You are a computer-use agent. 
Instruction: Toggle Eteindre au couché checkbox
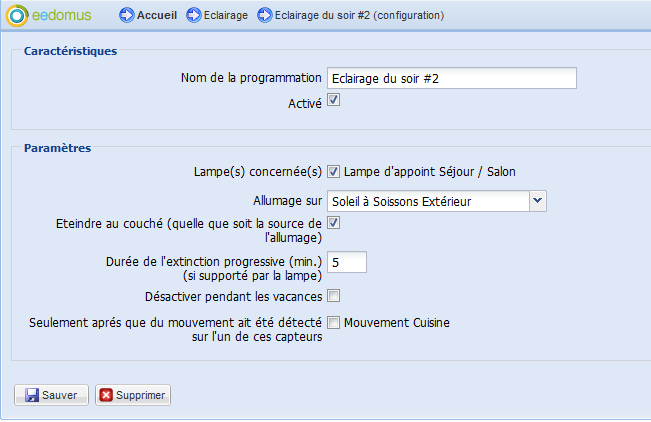tap(334, 223)
